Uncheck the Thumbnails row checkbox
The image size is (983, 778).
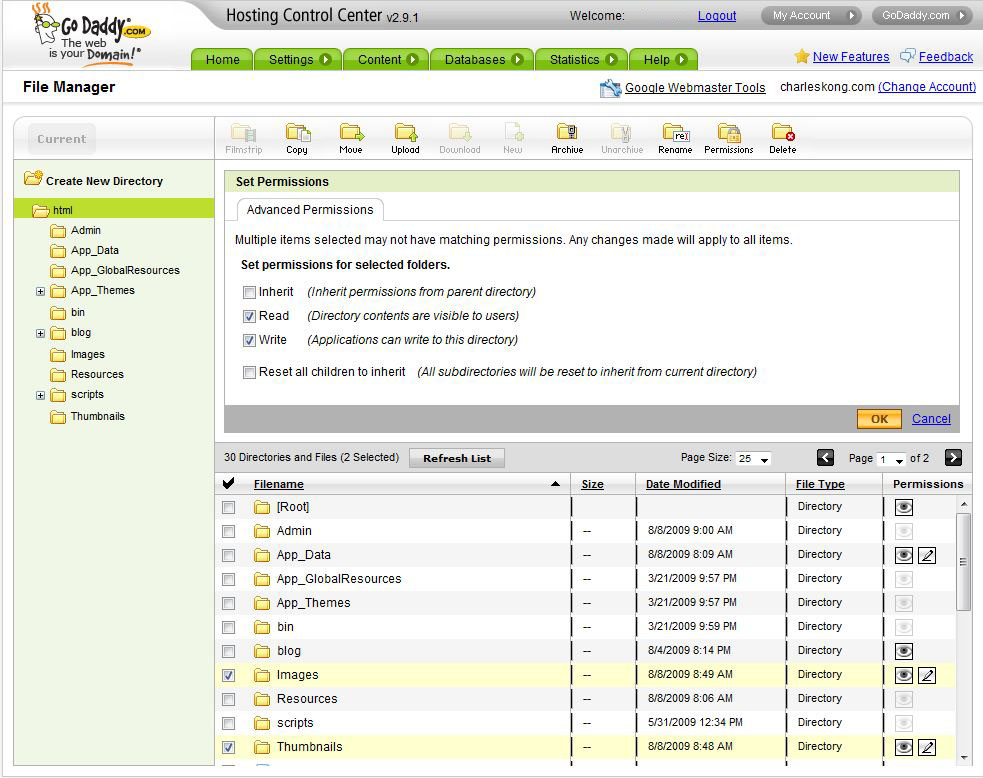229,747
